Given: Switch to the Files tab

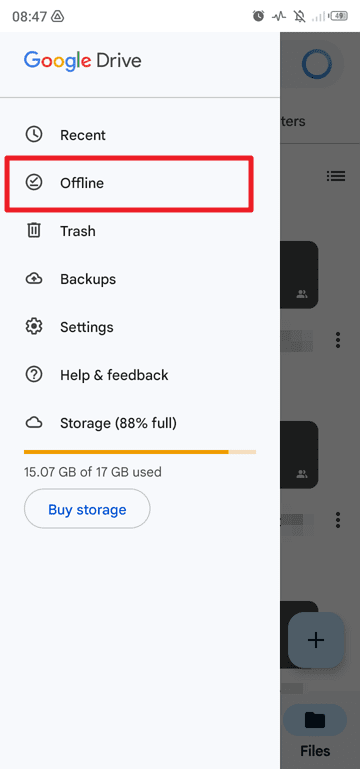Looking at the screenshot, I should [x=315, y=731].
